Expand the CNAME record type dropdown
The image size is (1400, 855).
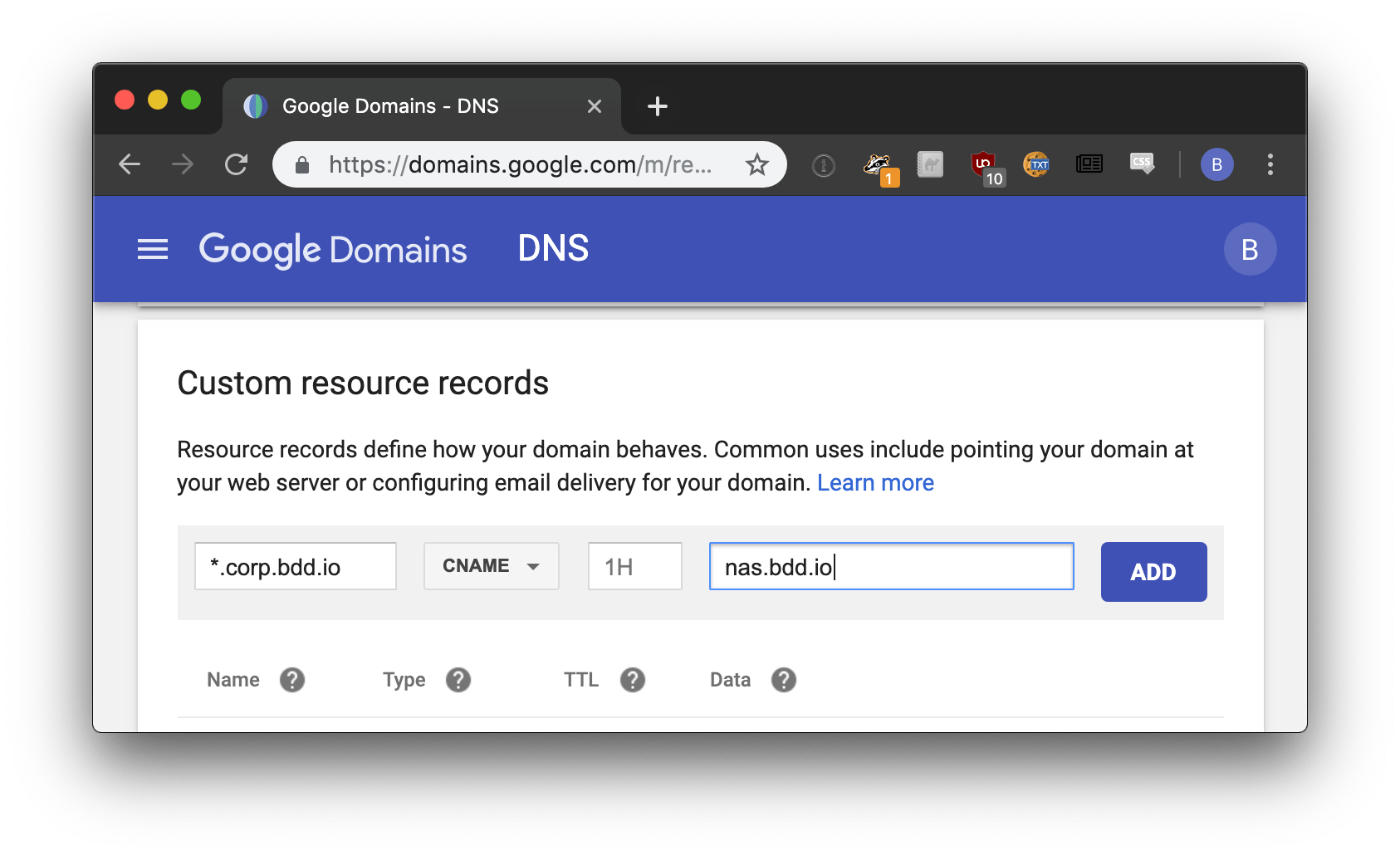[492, 566]
